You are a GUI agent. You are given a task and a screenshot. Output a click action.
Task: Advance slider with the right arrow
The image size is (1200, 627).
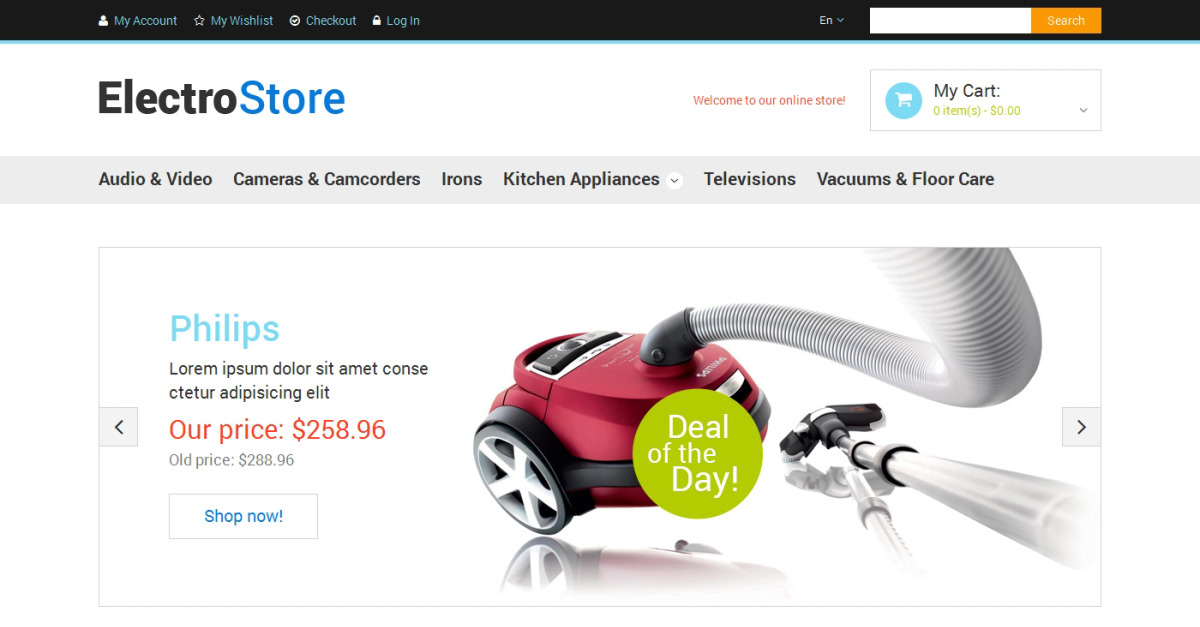click(x=1081, y=427)
